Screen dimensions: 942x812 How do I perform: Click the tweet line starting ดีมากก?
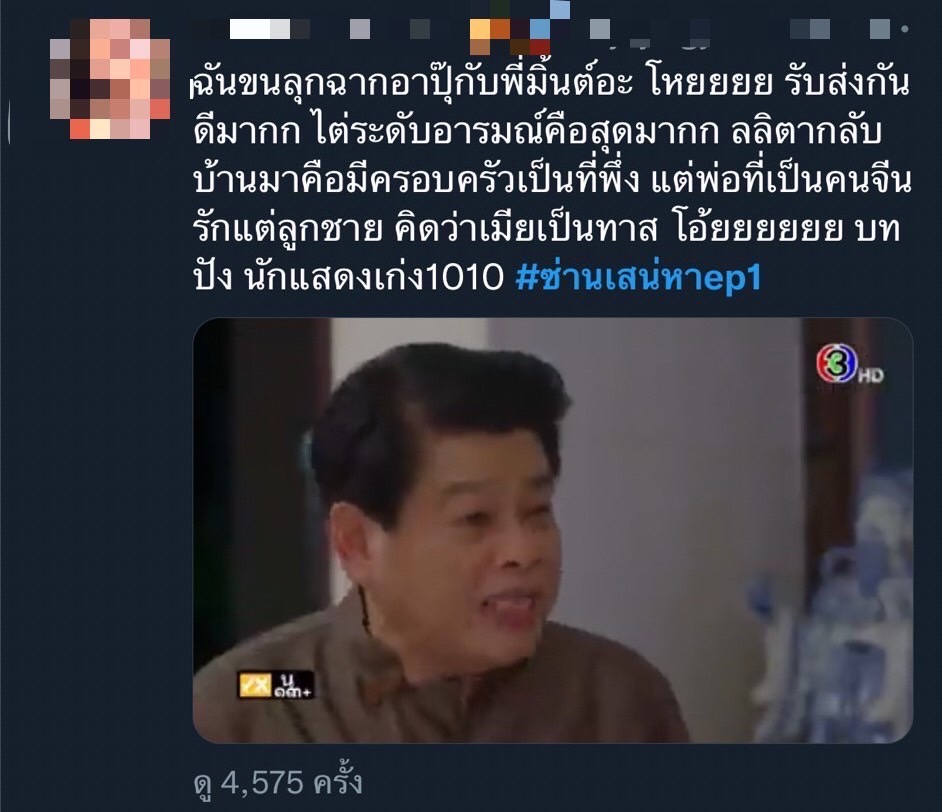536,132
